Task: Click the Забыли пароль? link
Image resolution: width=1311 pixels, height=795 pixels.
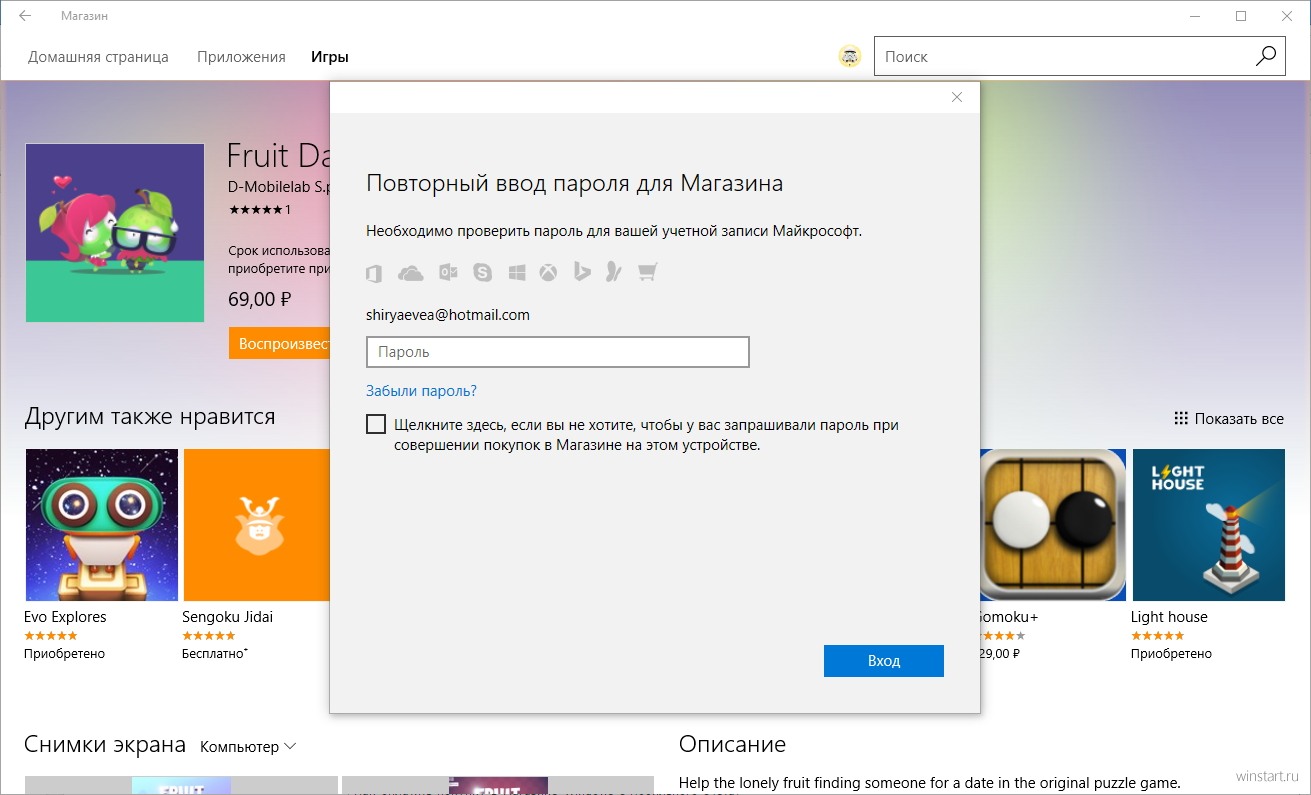Action: 421,391
